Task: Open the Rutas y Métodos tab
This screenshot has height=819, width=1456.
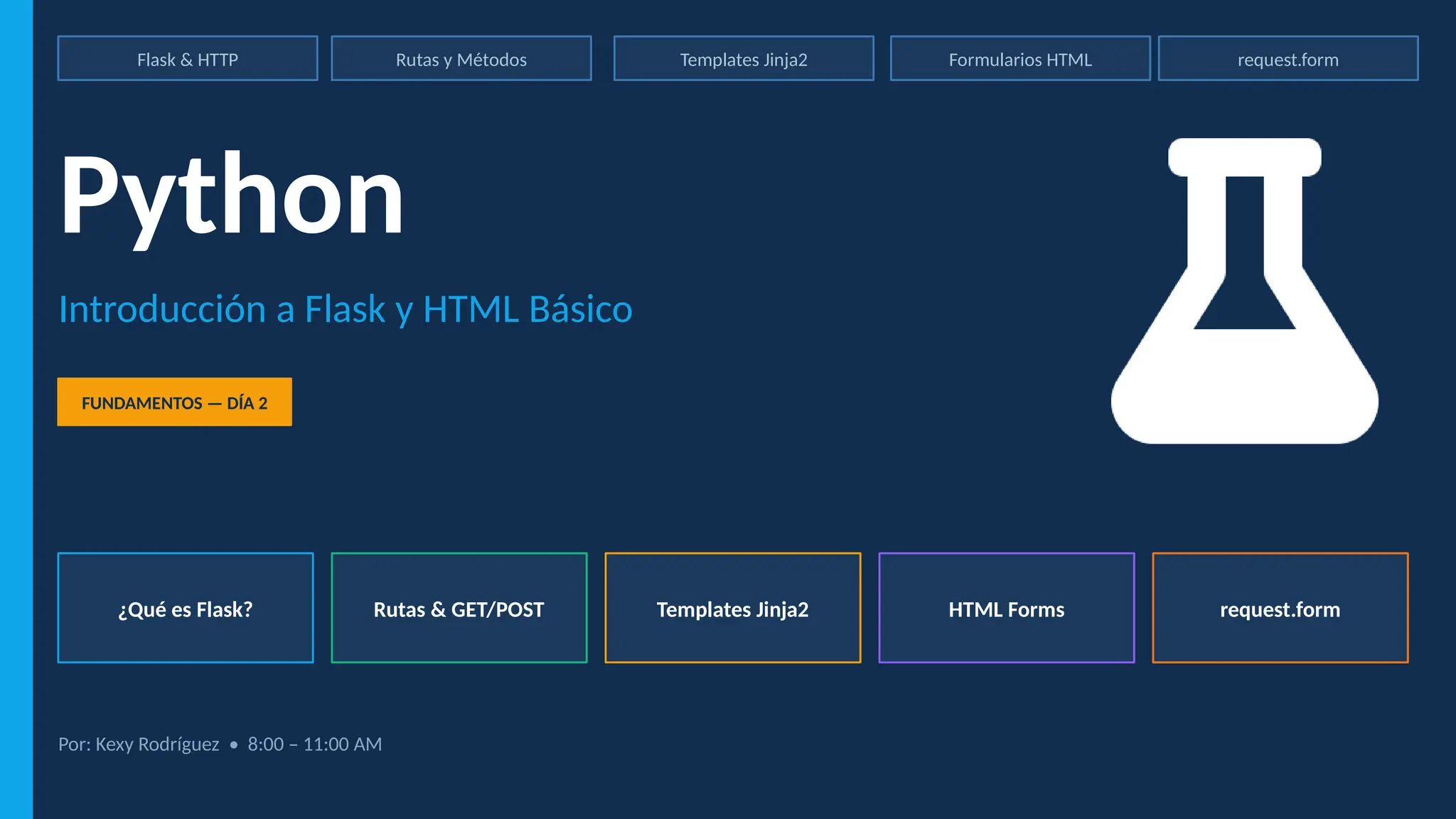Action: [461, 59]
